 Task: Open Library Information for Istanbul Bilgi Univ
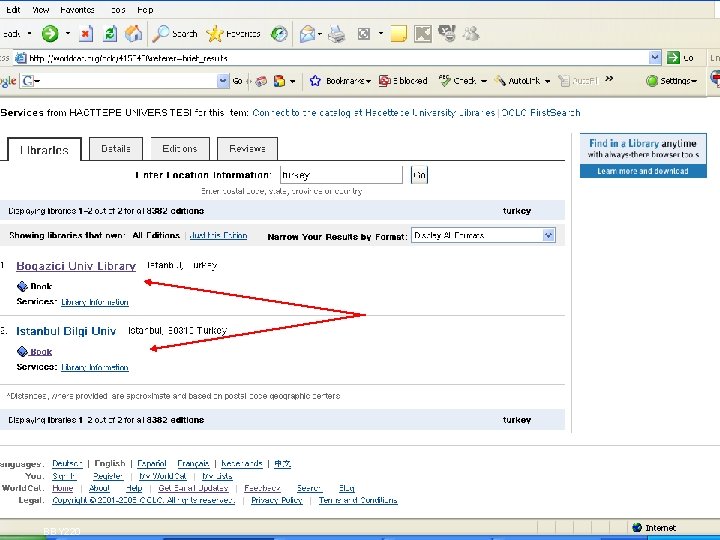click(95, 367)
